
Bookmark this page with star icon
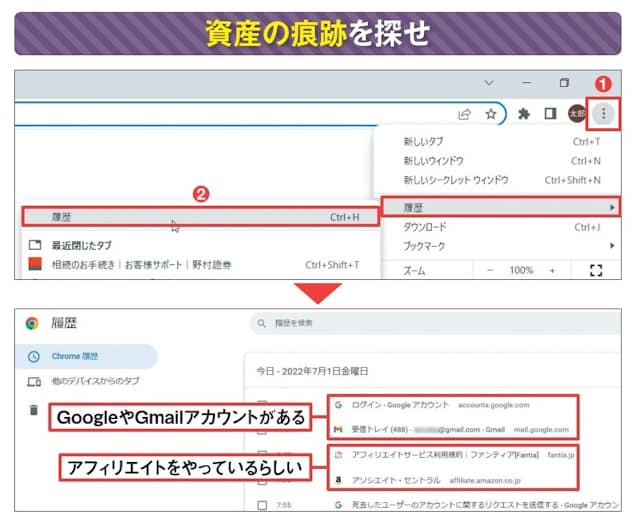[491, 114]
